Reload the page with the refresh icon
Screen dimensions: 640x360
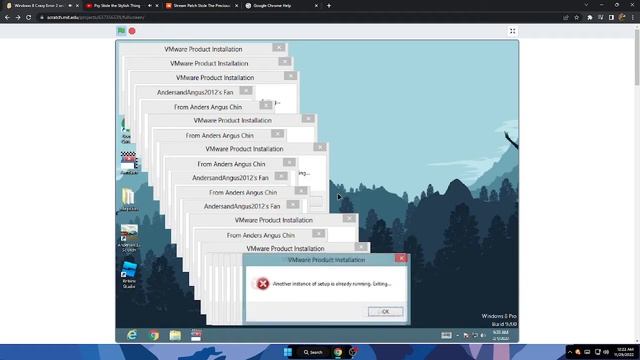click(x=29, y=18)
